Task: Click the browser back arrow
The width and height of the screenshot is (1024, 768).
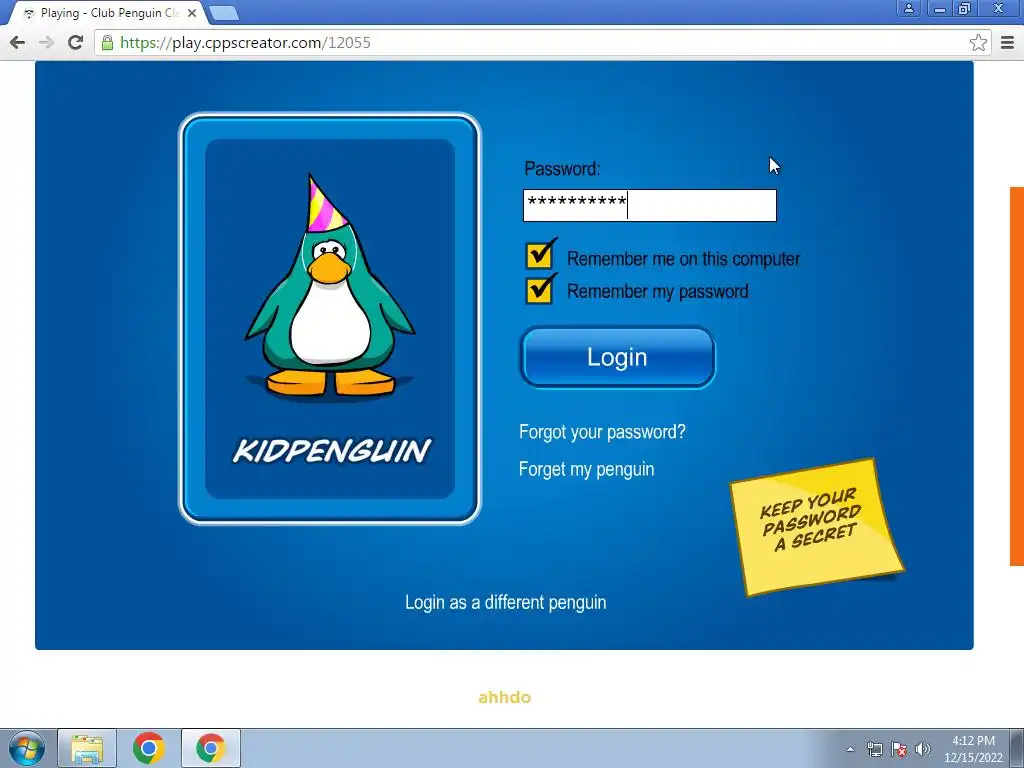Action: click(x=18, y=42)
